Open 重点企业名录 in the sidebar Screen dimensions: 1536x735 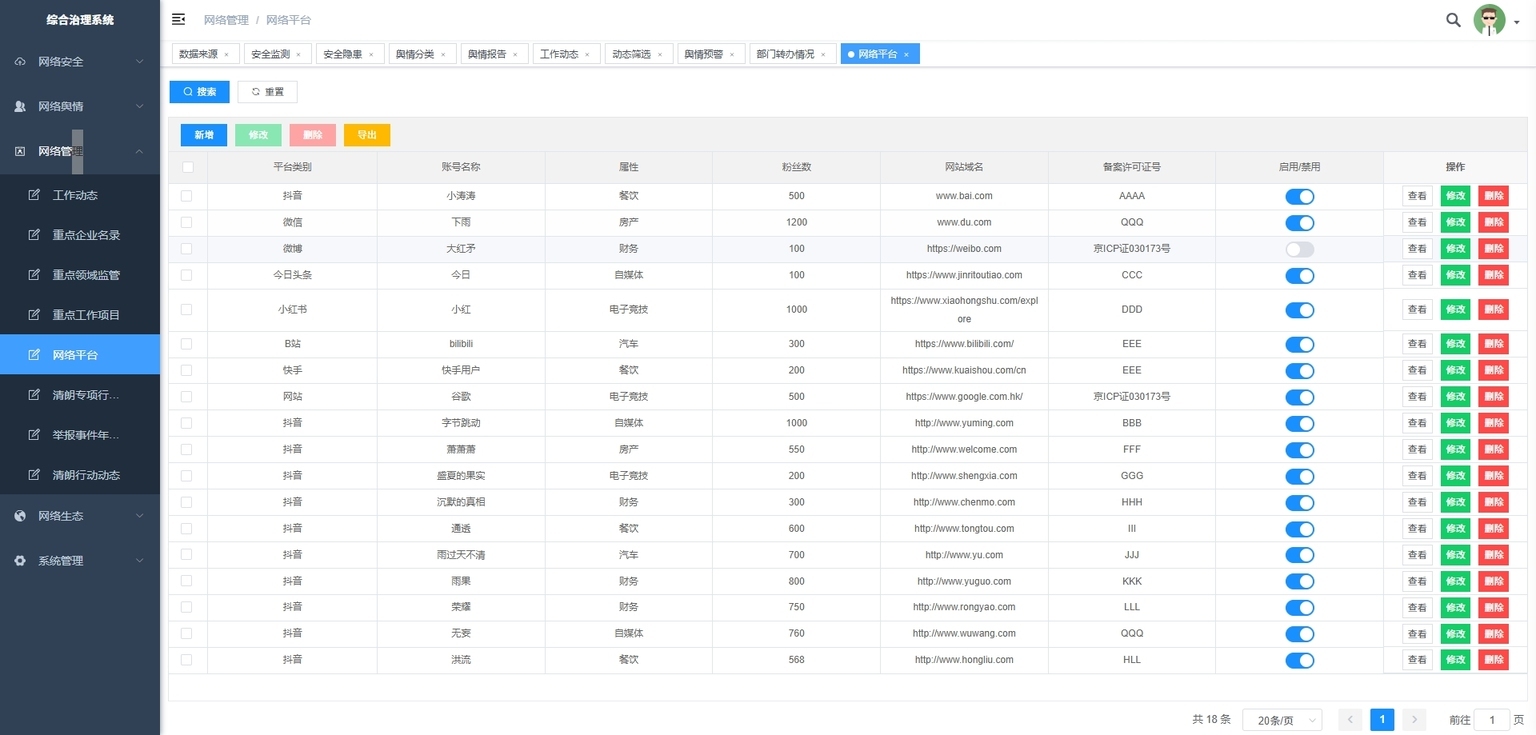[x=86, y=235]
